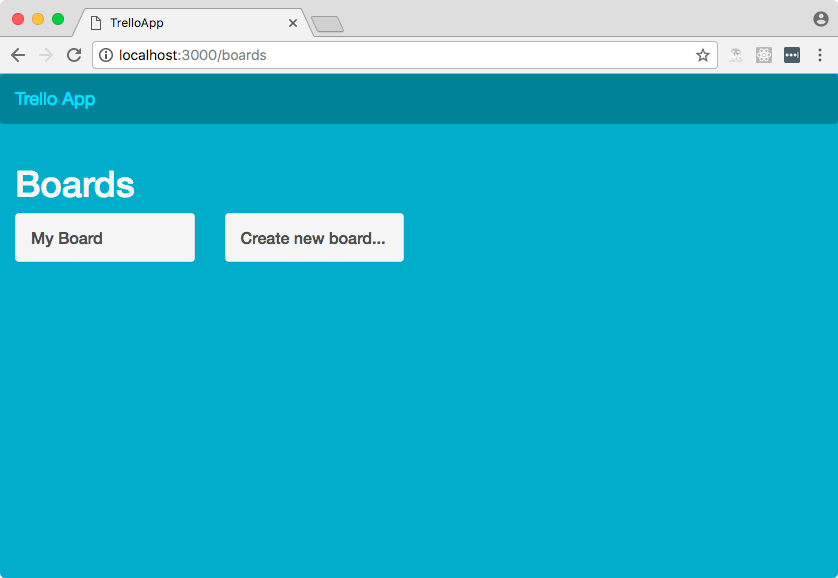Screen dimensions: 838x578
Task: Minimize the window with the yellow button
Action: point(38,19)
